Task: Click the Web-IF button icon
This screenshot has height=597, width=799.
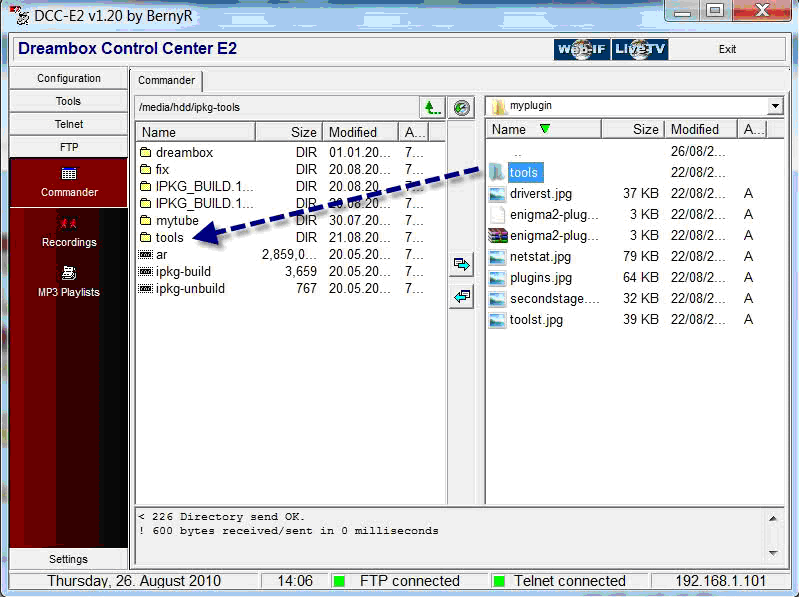Action: point(581,49)
